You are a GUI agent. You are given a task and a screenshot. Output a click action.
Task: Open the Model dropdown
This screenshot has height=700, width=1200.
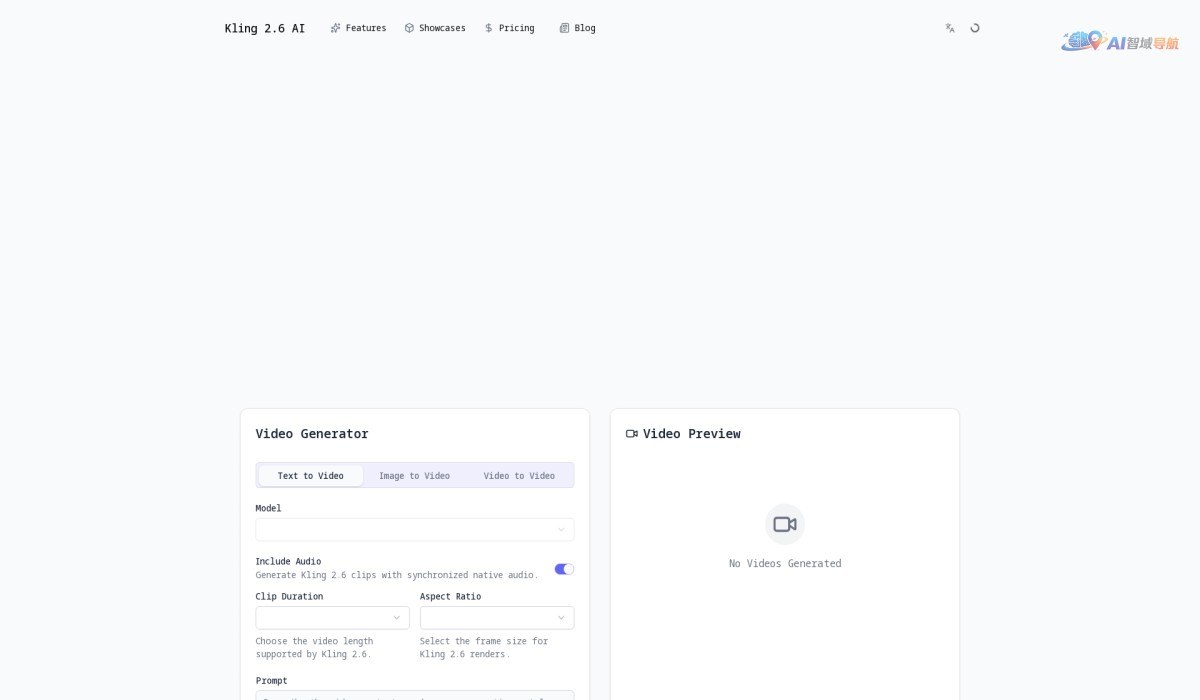point(414,530)
